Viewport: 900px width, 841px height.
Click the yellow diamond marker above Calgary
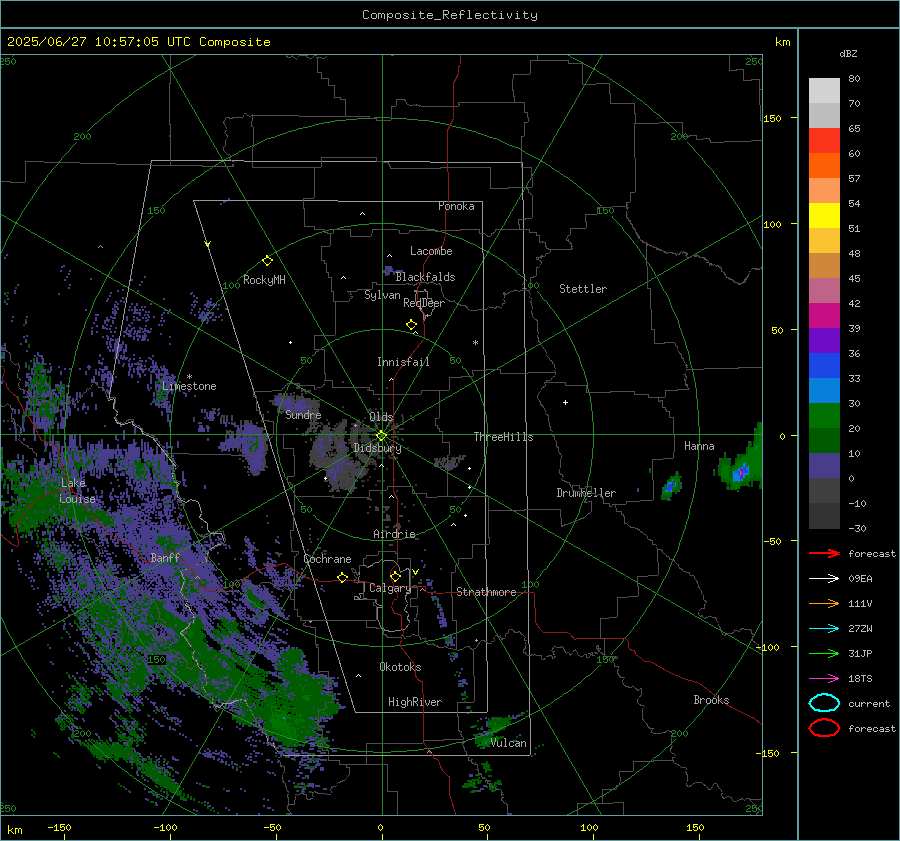coord(395,576)
